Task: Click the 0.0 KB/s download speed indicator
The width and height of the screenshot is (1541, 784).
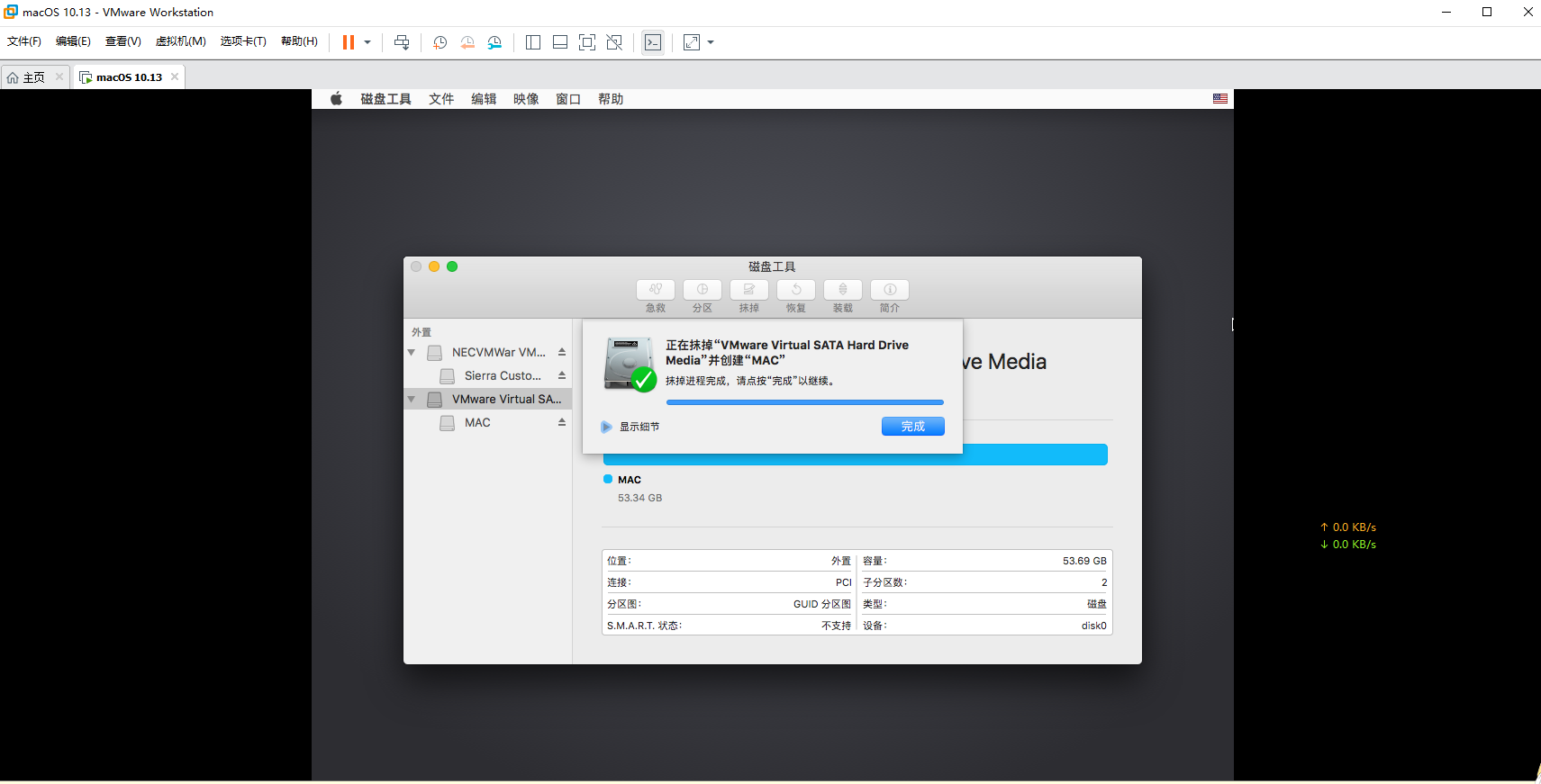Action: point(1347,545)
